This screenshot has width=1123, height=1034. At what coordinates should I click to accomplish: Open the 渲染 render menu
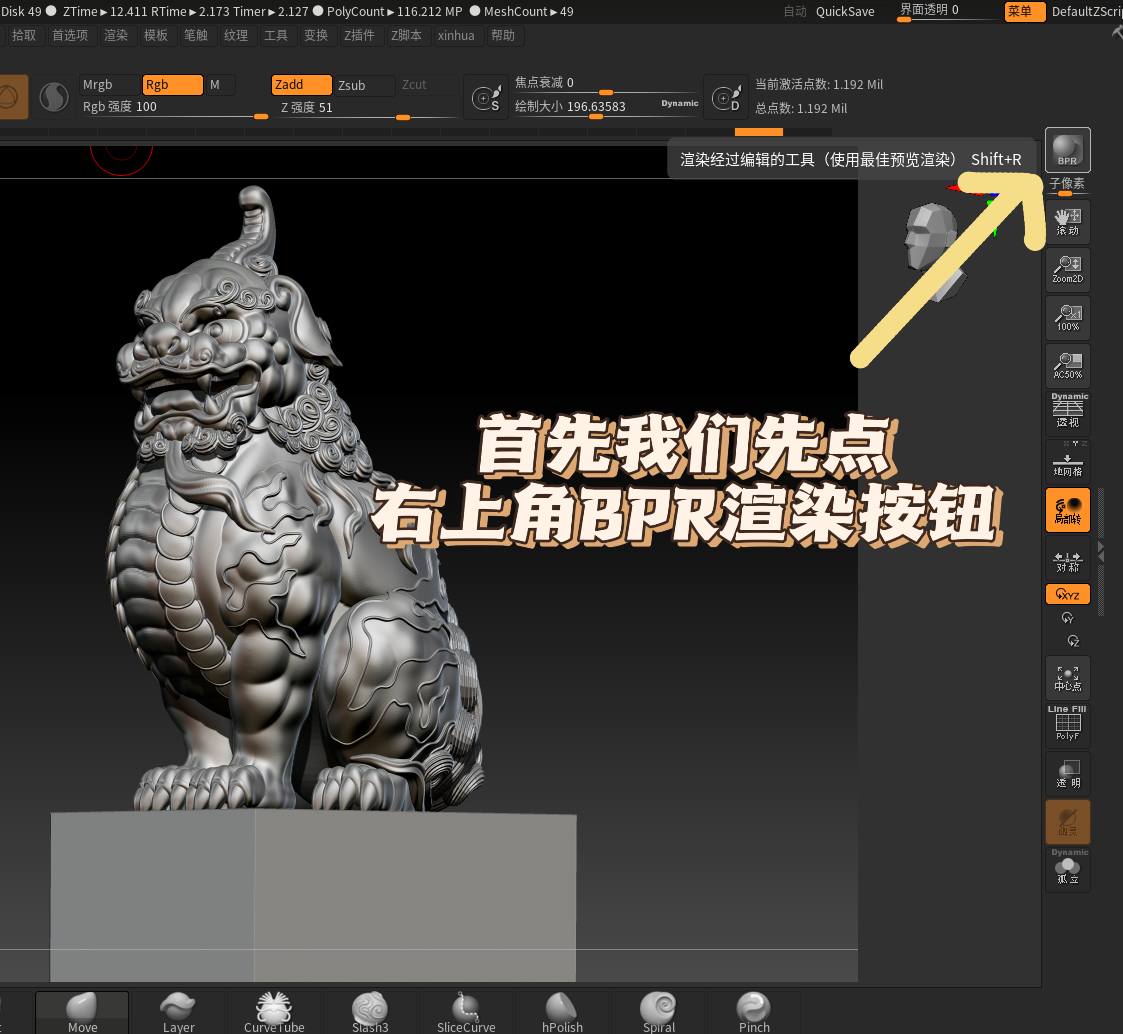click(x=116, y=35)
